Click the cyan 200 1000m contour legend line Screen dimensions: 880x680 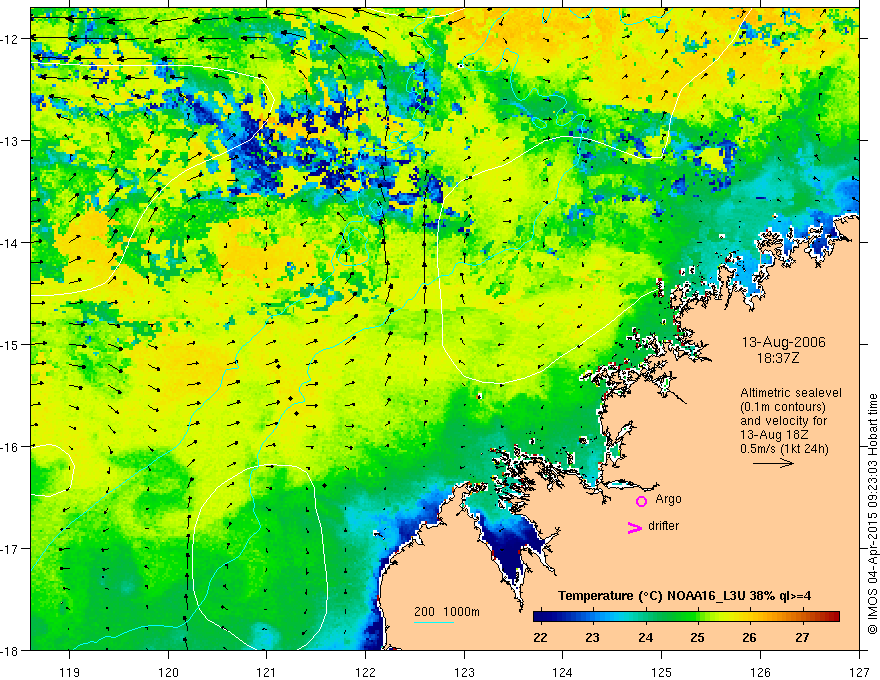434,622
